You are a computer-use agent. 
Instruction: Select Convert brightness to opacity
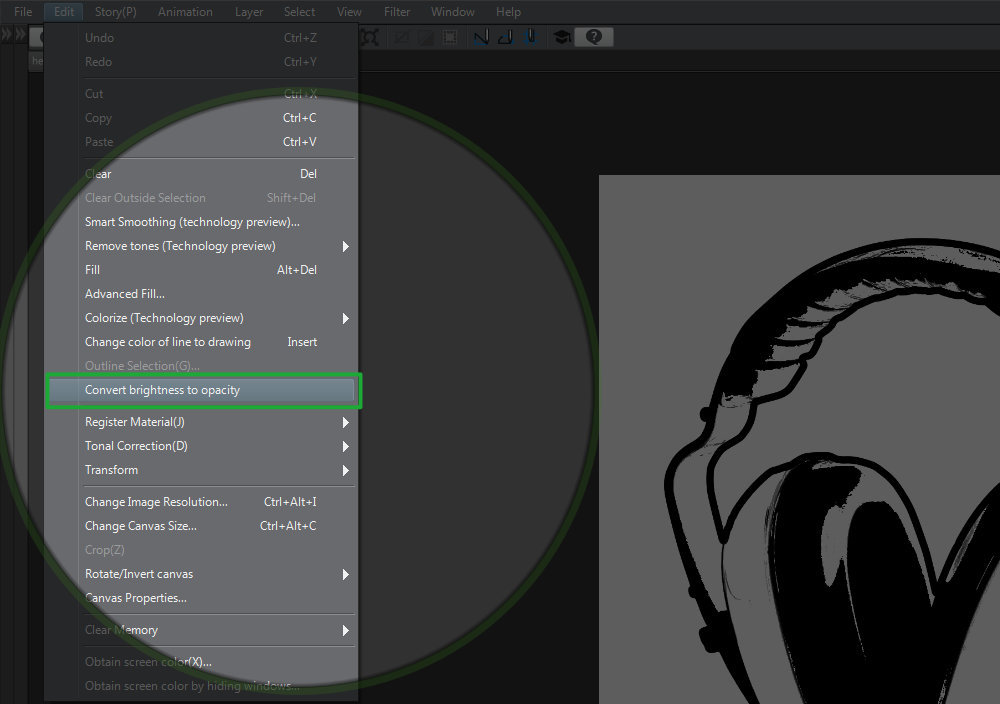[163, 390]
